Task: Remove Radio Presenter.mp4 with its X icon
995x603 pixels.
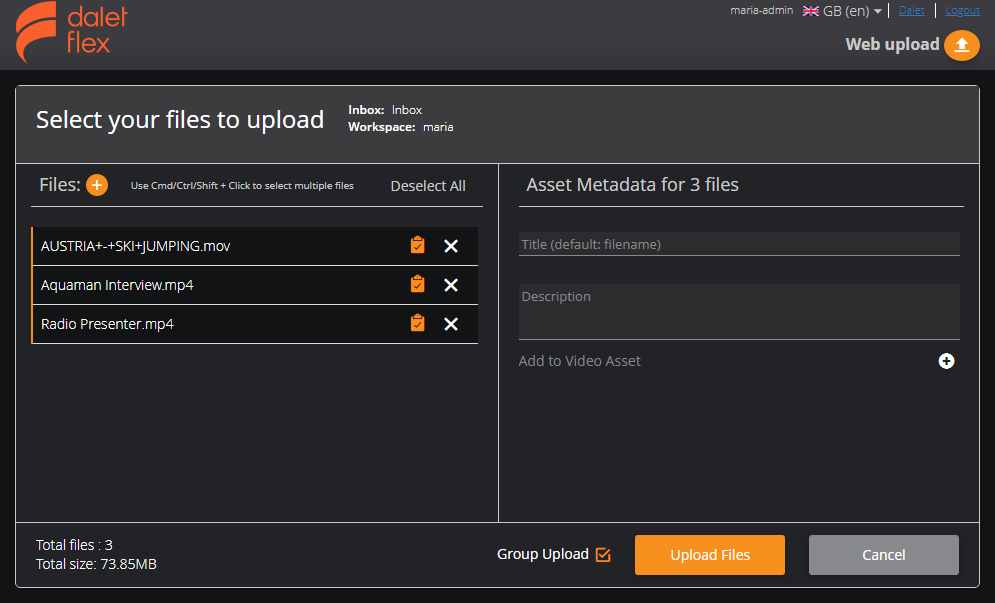Action: pyautogui.click(x=451, y=323)
